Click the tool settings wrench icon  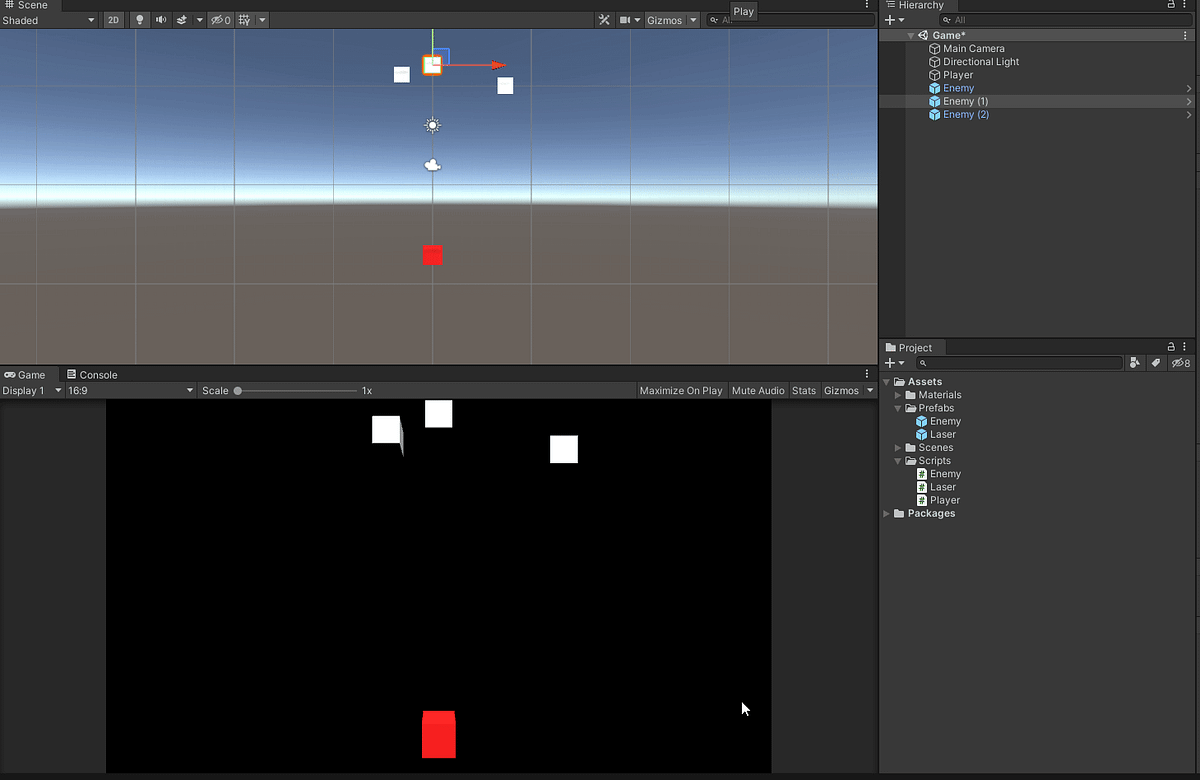pyautogui.click(x=603, y=19)
